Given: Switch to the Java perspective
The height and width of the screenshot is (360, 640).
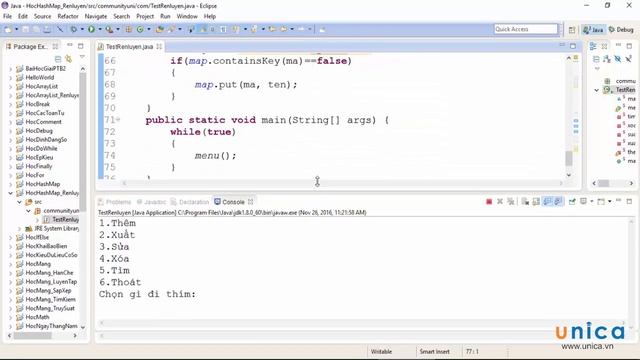Looking at the screenshot, I should (x=593, y=30).
